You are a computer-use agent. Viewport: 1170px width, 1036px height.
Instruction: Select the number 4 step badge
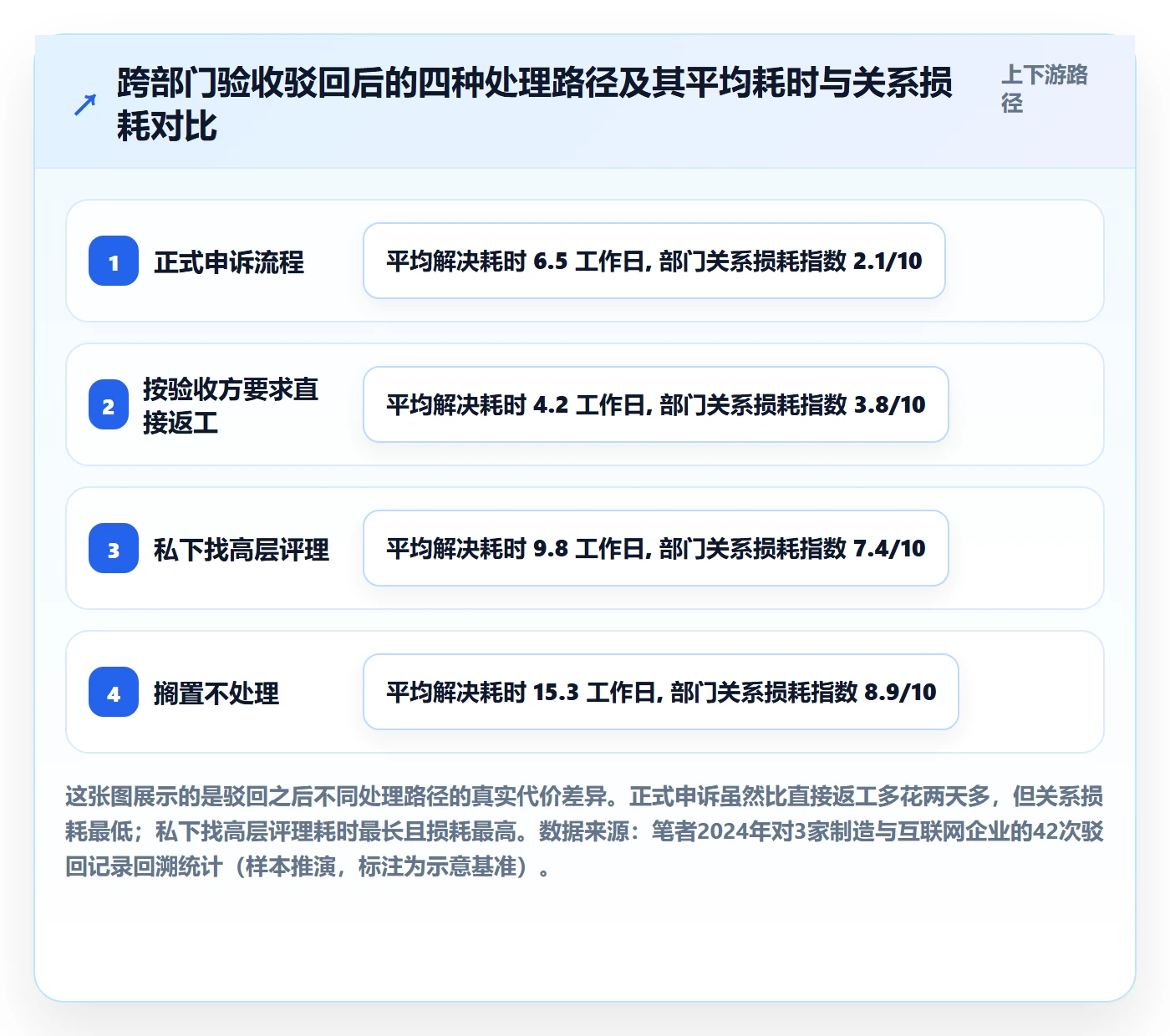coord(114,692)
